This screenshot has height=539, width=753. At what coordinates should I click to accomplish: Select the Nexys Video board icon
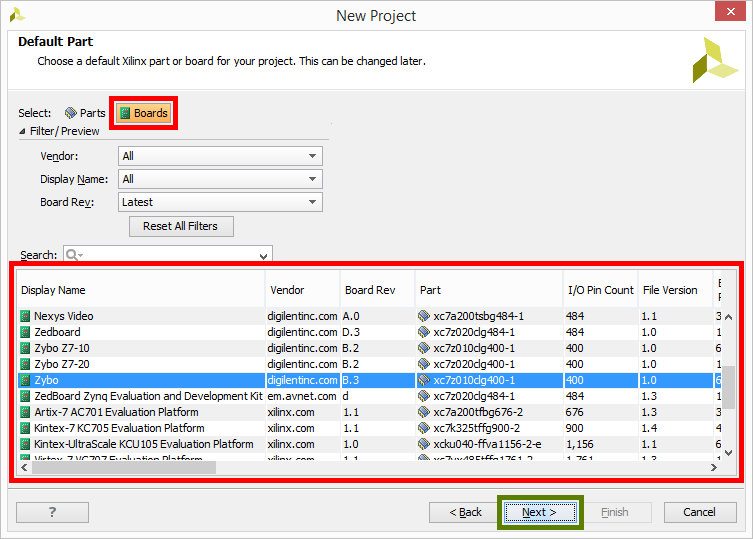click(x=25, y=316)
